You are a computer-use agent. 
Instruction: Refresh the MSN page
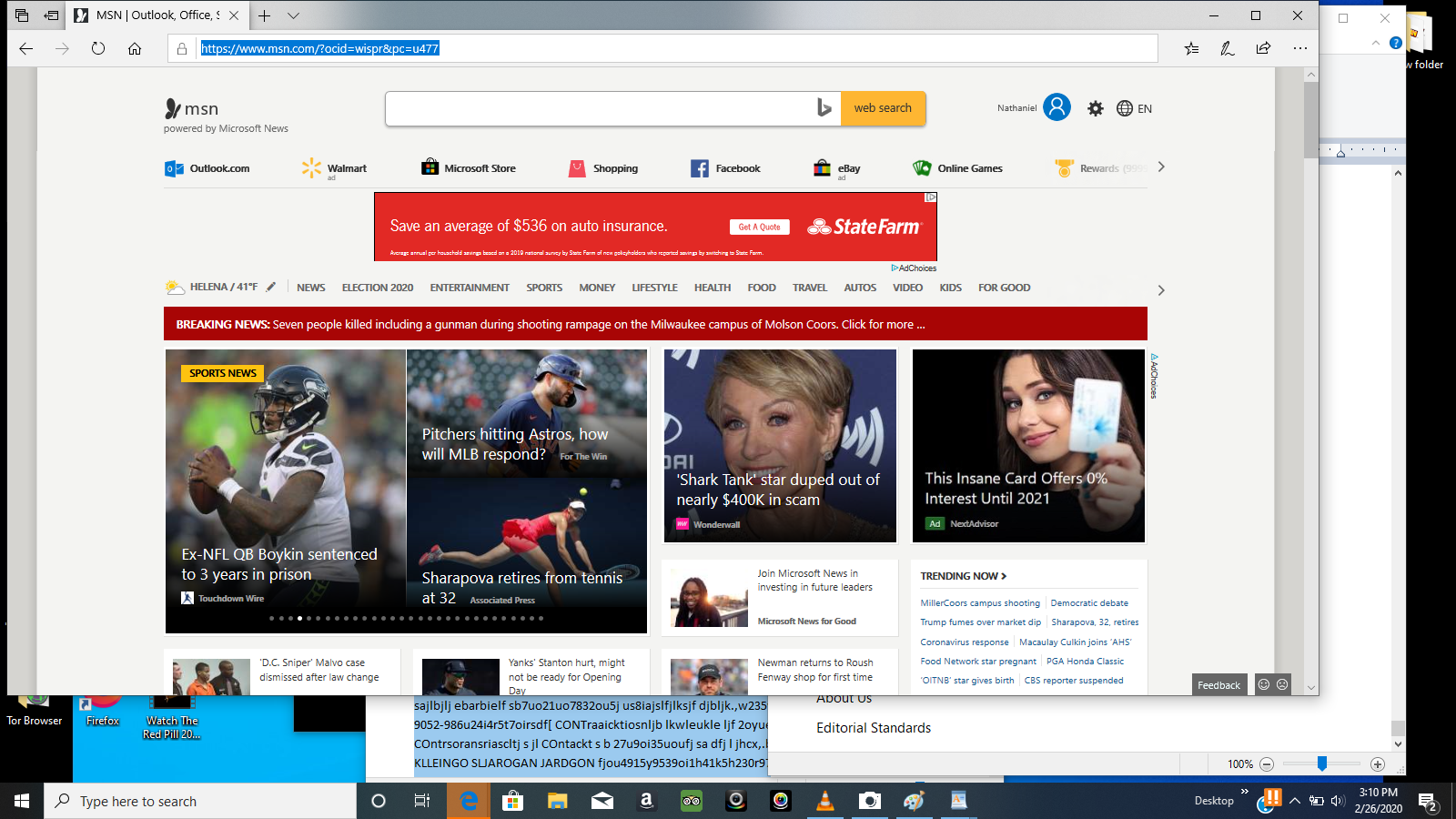point(98,49)
